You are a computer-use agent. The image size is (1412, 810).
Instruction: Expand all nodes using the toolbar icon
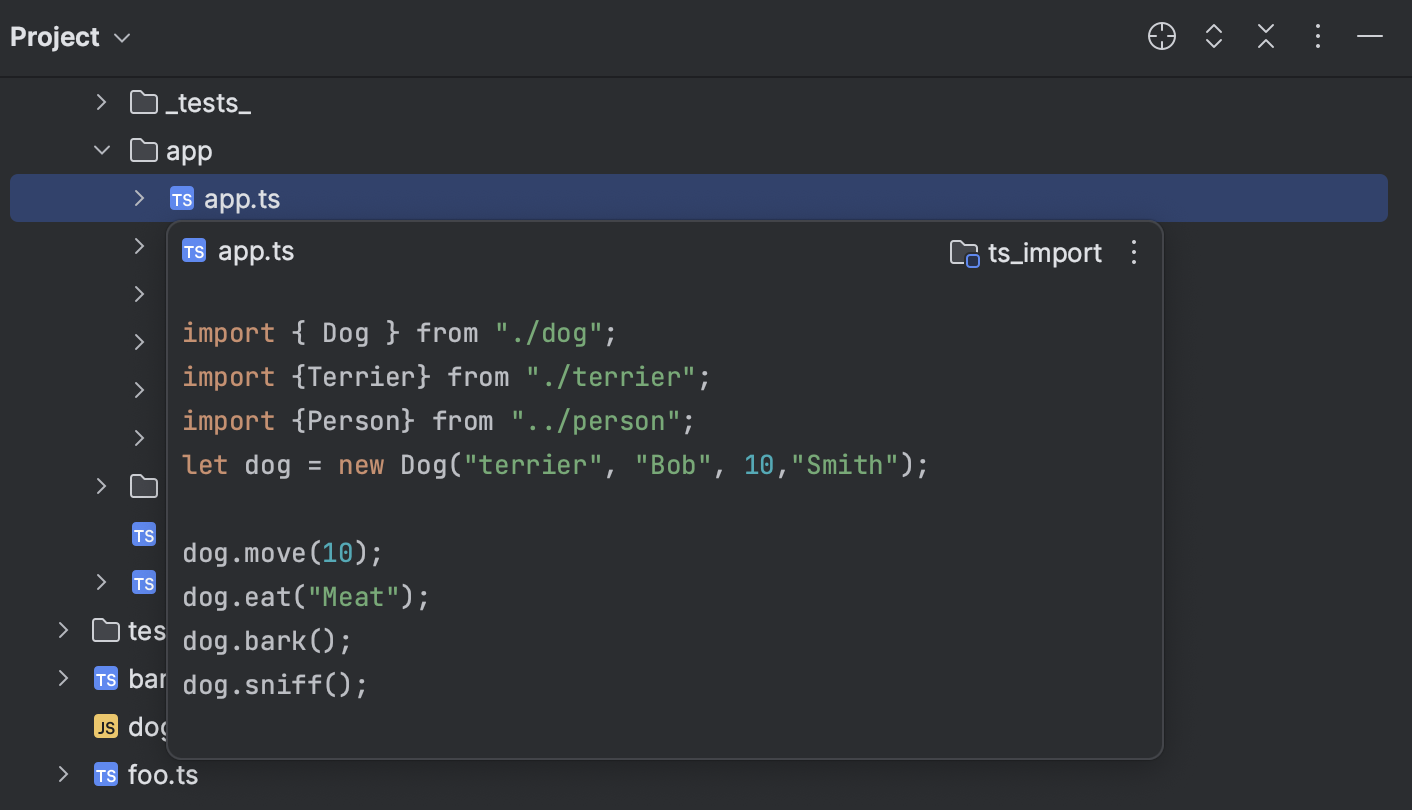point(1213,36)
